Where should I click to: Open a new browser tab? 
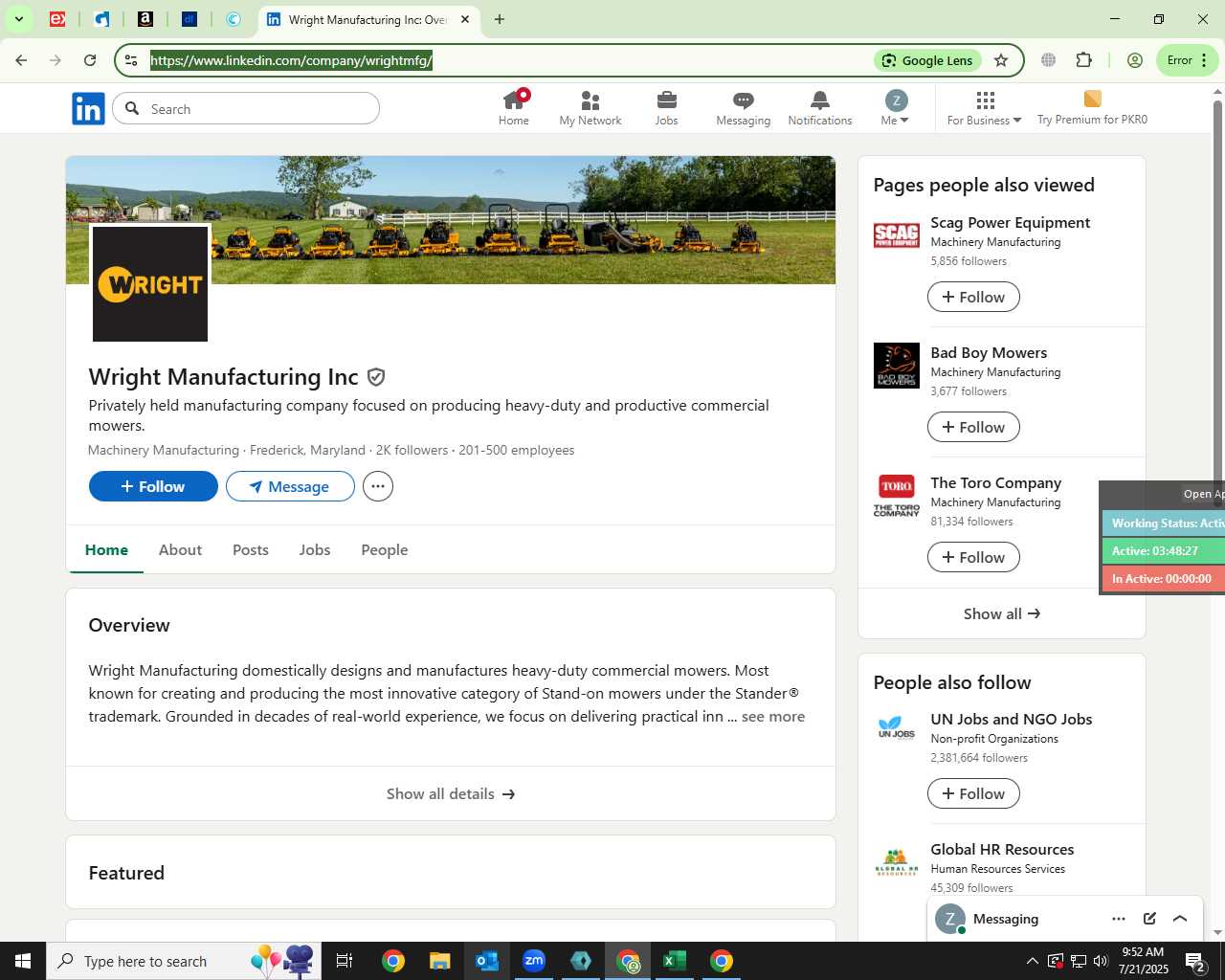tap(500, 19)
